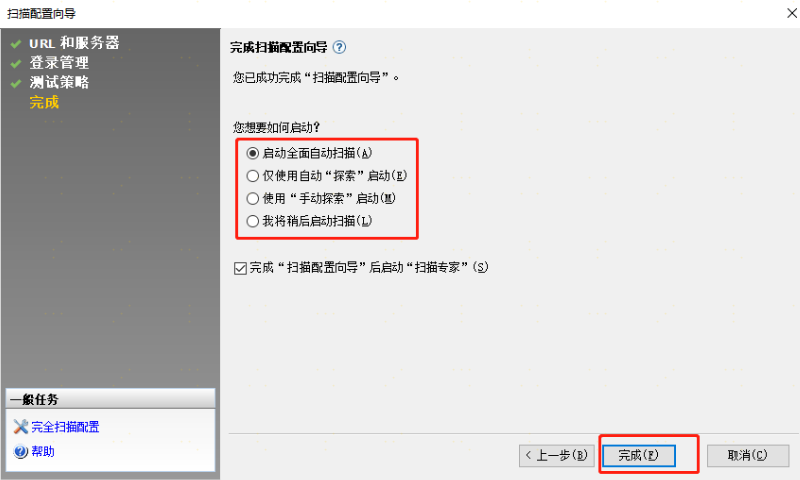Click the help question mark icon beside the title
This screenshot has height=480, width=800.
[x=339, y=47]
